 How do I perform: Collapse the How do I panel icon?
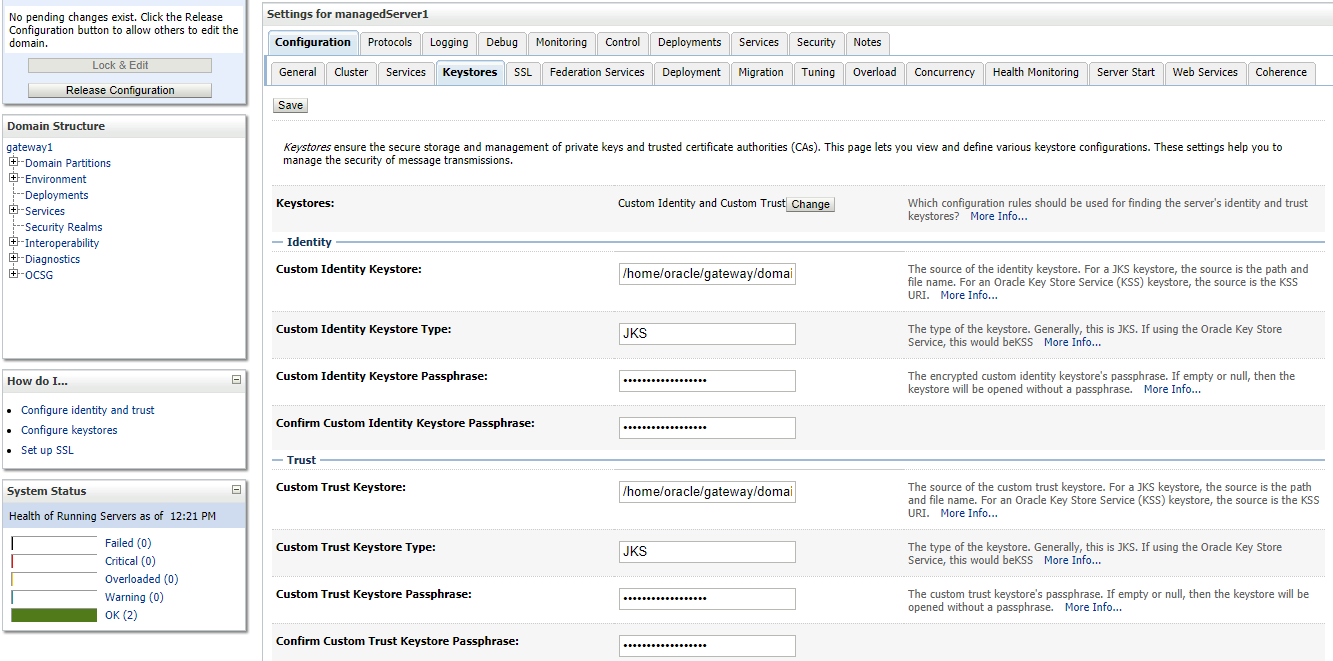click(236, 380)
